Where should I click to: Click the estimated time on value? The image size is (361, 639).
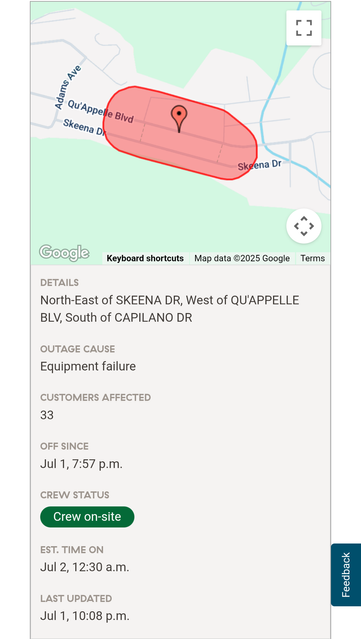(x=84, y=567)
